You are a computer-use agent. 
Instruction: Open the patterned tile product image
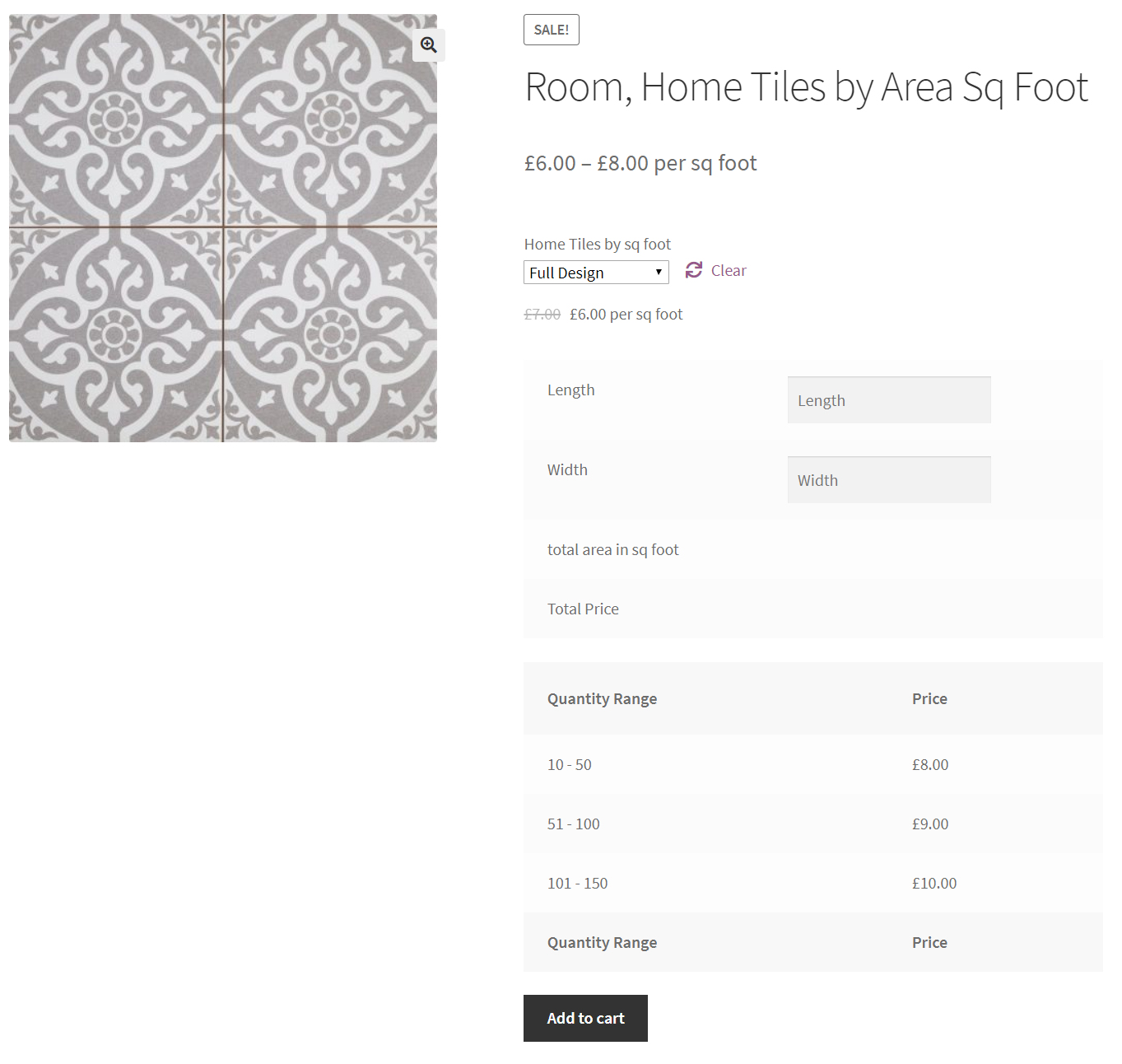(x=222, y=228)
